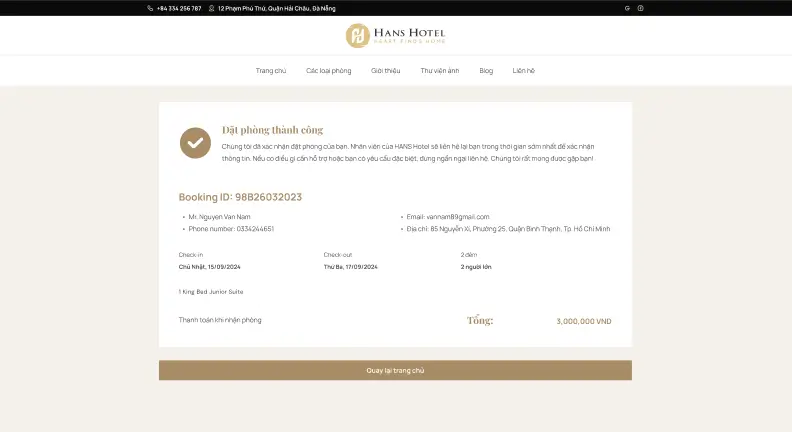Click the total price 3,000,000 VND
This screenshot has width=792, height=432.
coord(583,321)
